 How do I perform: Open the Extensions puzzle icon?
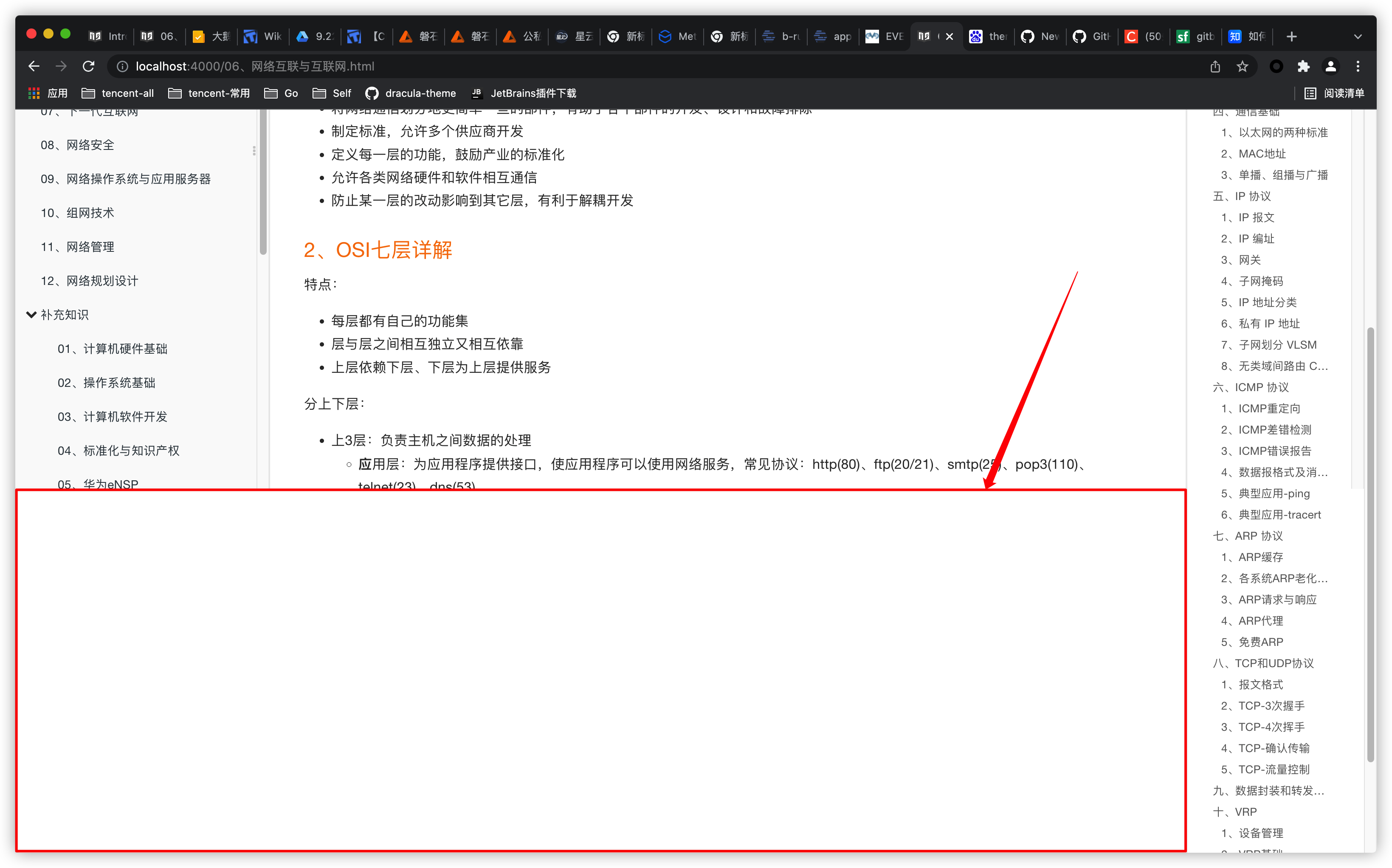1303,67
